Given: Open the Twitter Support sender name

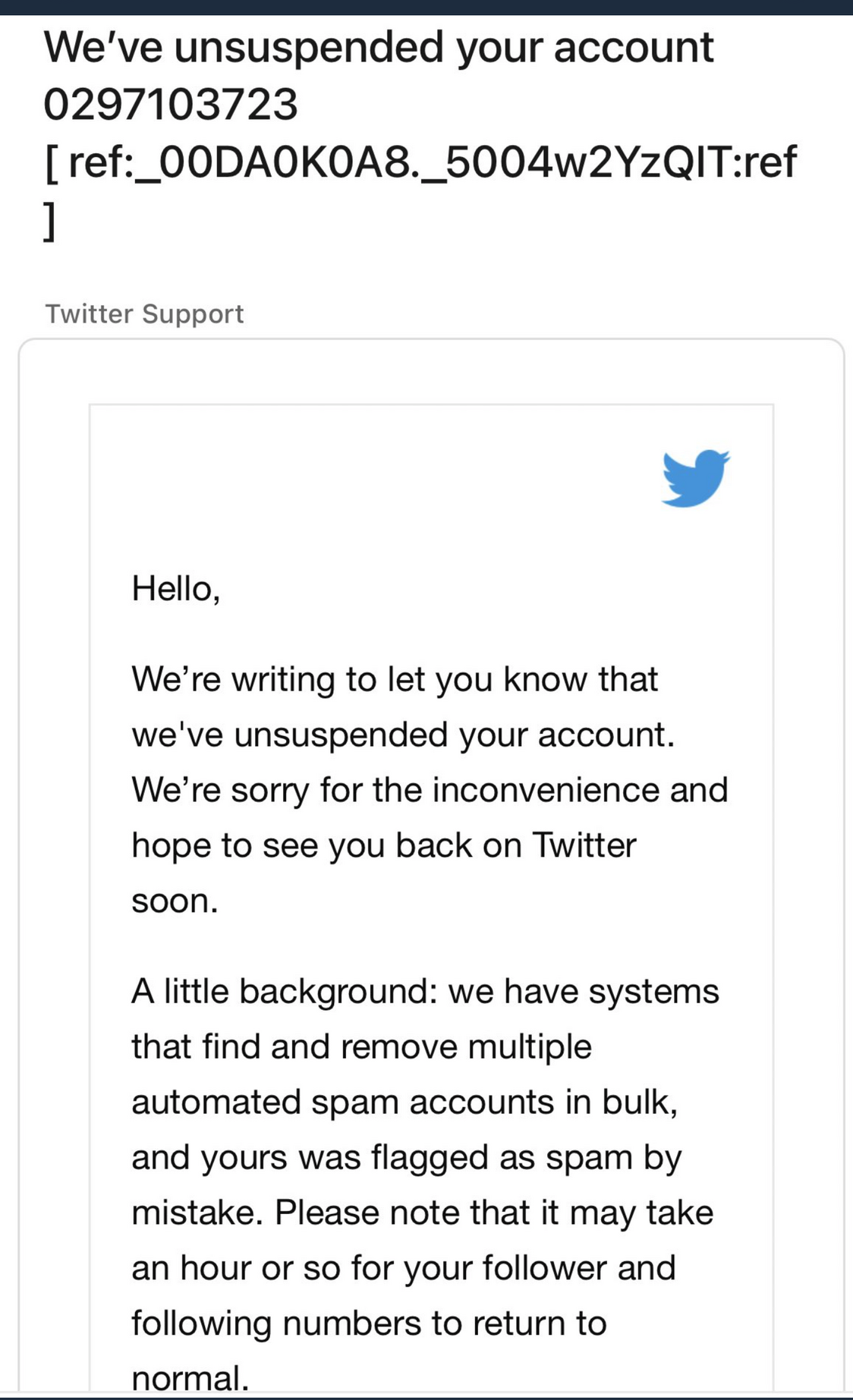Looking at the screenshot, I should coord(144,313).
